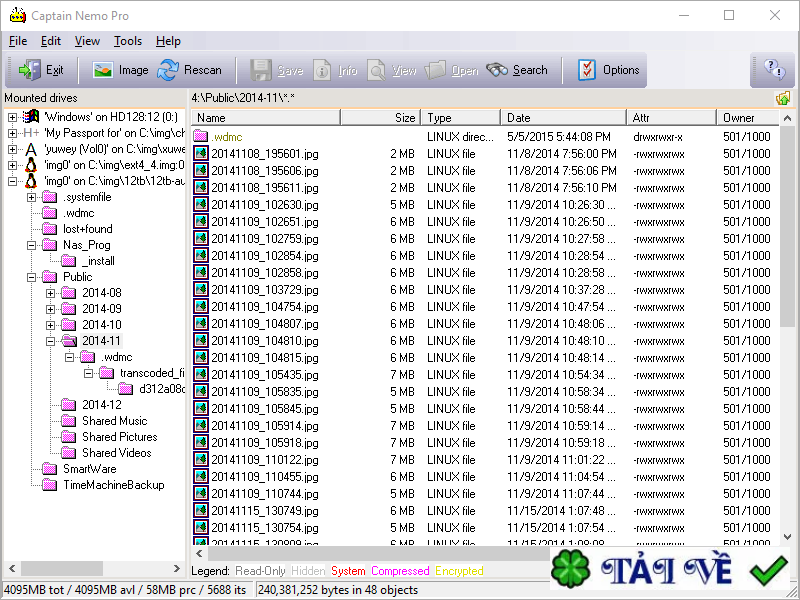The height and width of the screenshot is (600, 800).
Task: Open the View menu
Action: coord(87,41)
